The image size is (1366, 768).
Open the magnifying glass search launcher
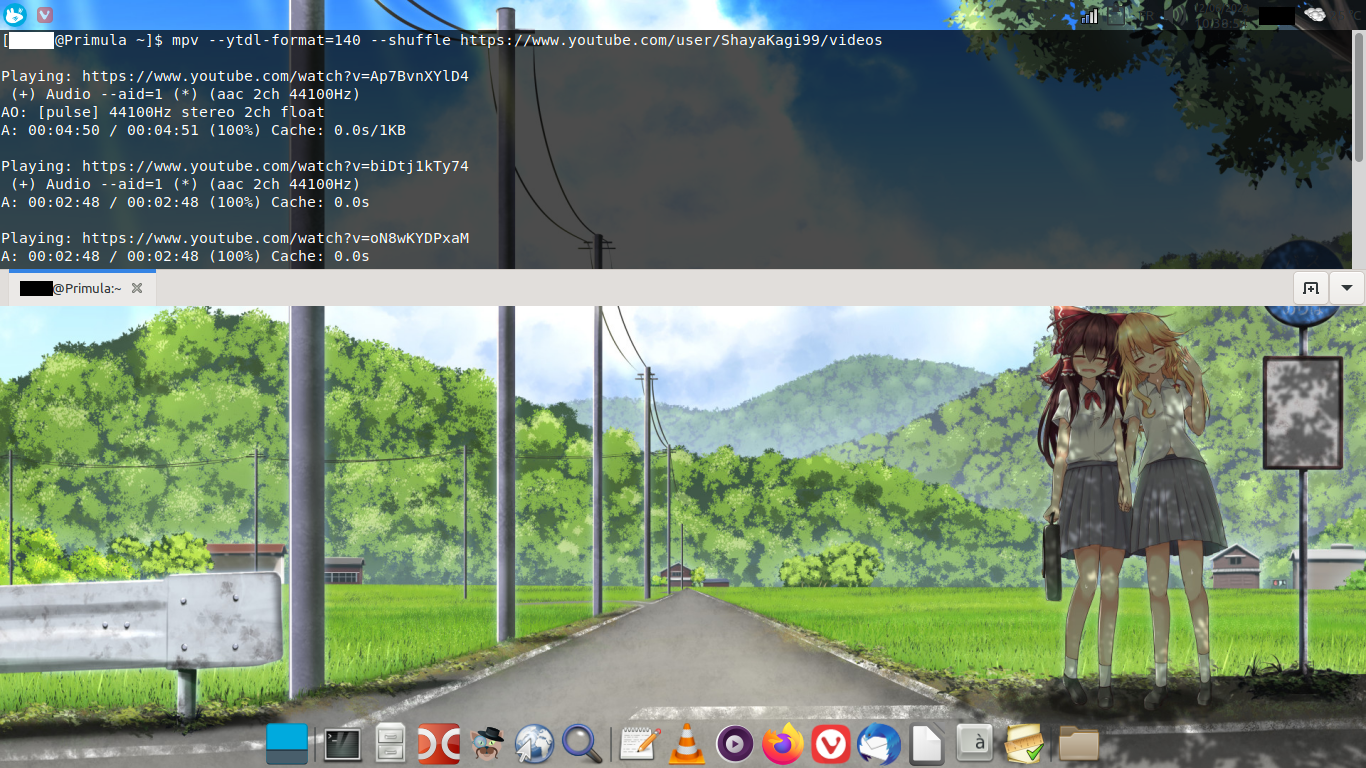[582, 744]
